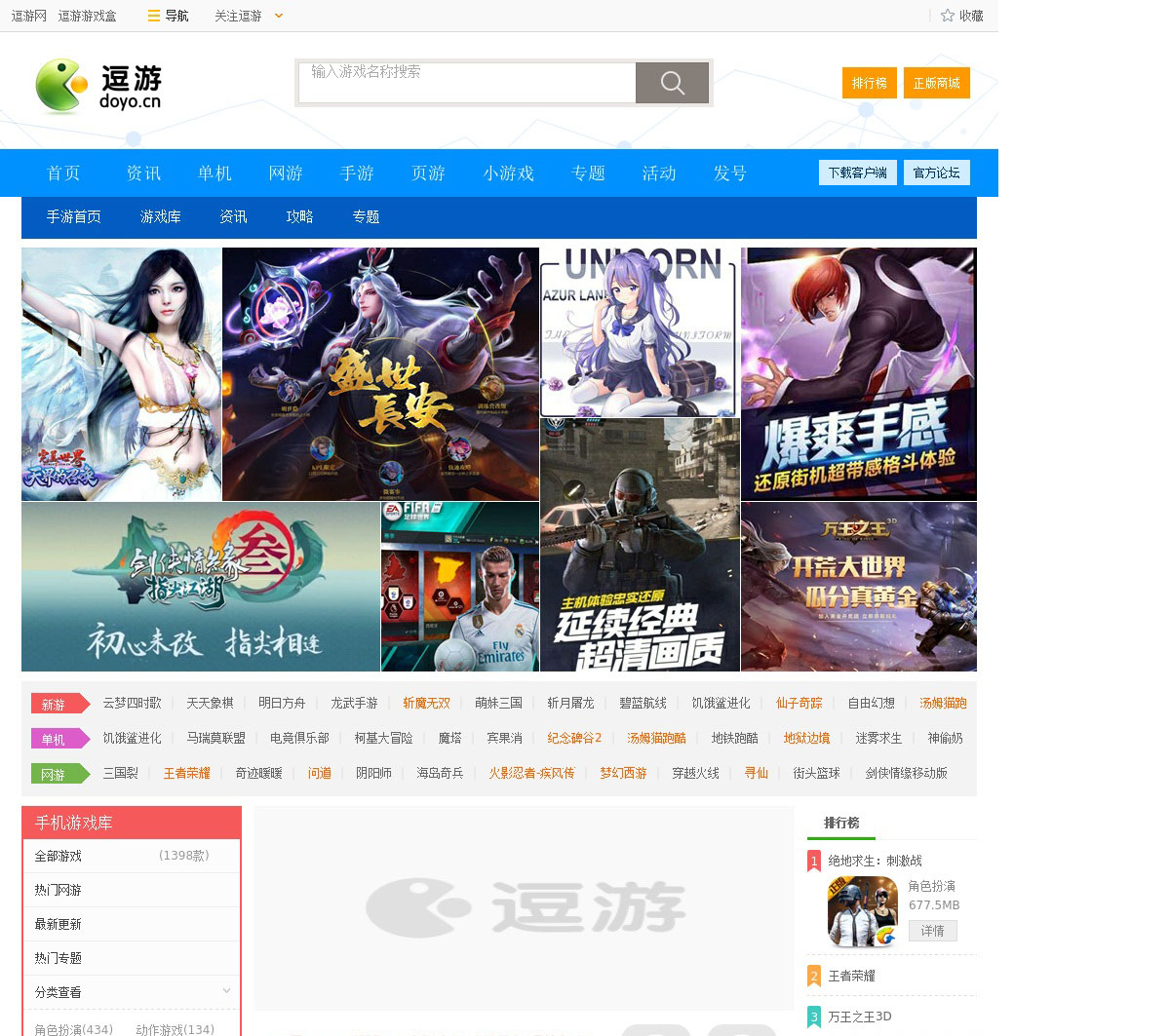The image size is (1170, 1036).
Task: Click the 单机 magenta tag label
Action: (59, 739)
